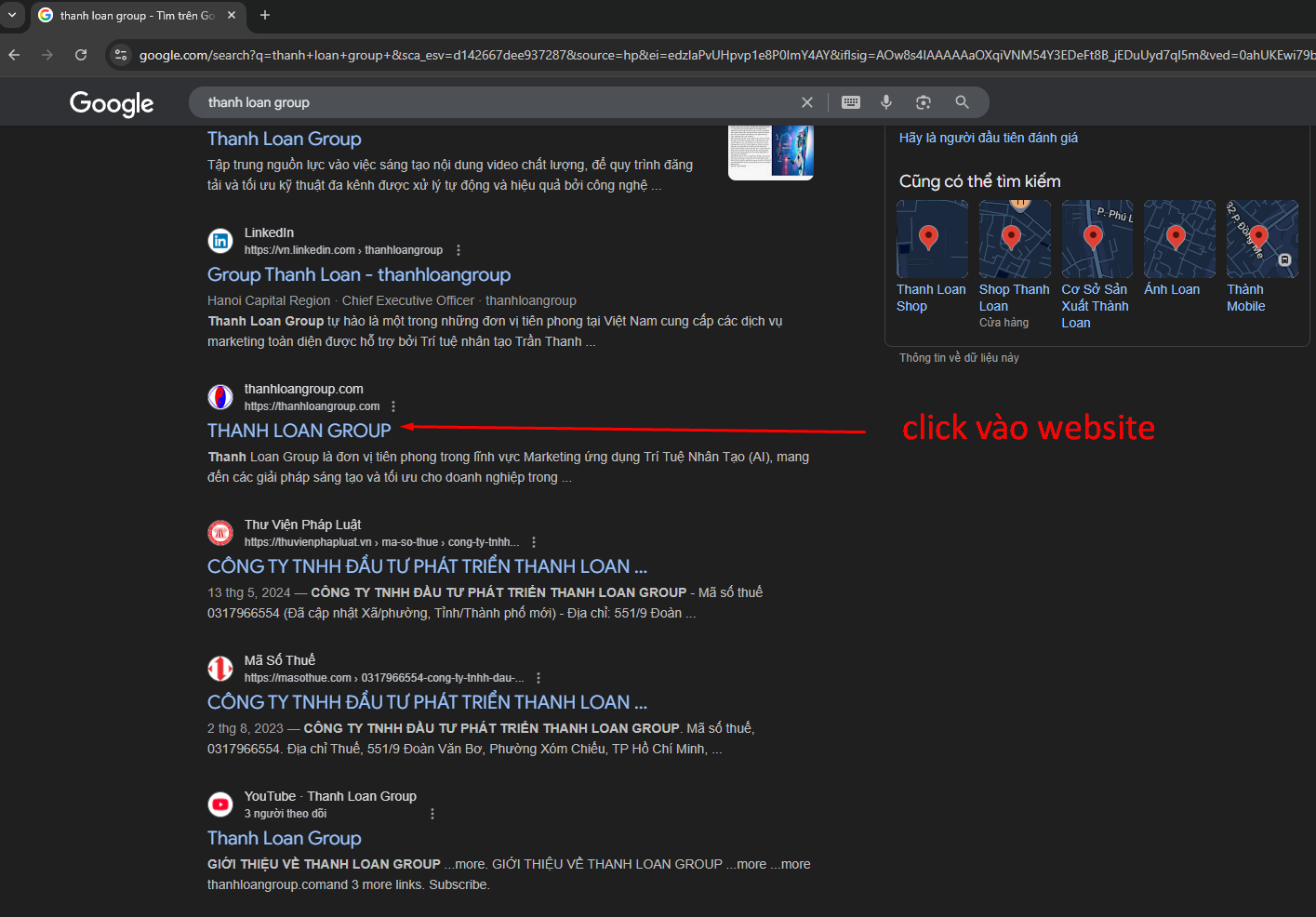Image resolution: width=1316 pixels, height=917 pixels.
Task: Open three-dot menu for thanhloangroup.com result
Action: pos(393,406)
